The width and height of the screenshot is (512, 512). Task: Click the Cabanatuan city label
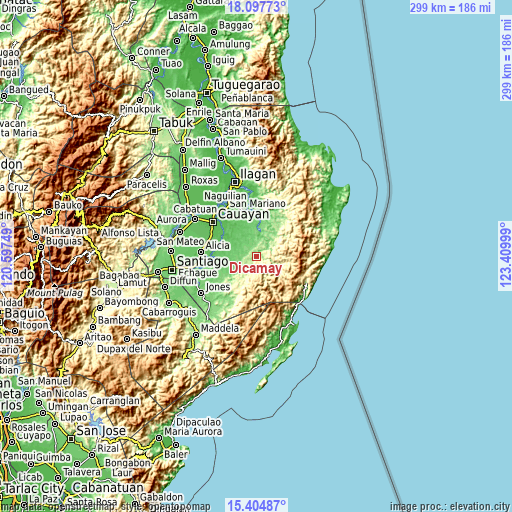coord(108,488)
